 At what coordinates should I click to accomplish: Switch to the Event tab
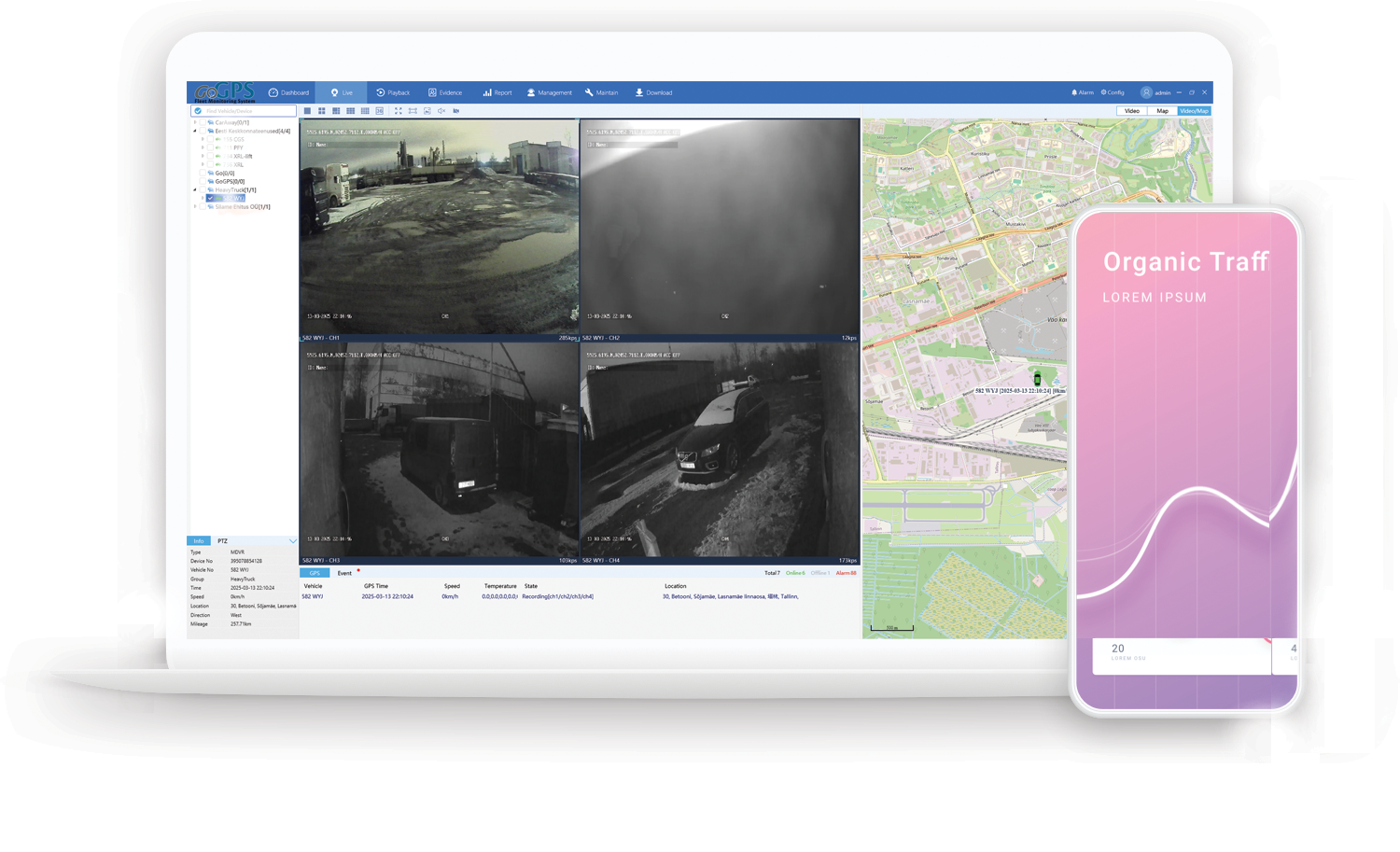[x=344, y=573]
